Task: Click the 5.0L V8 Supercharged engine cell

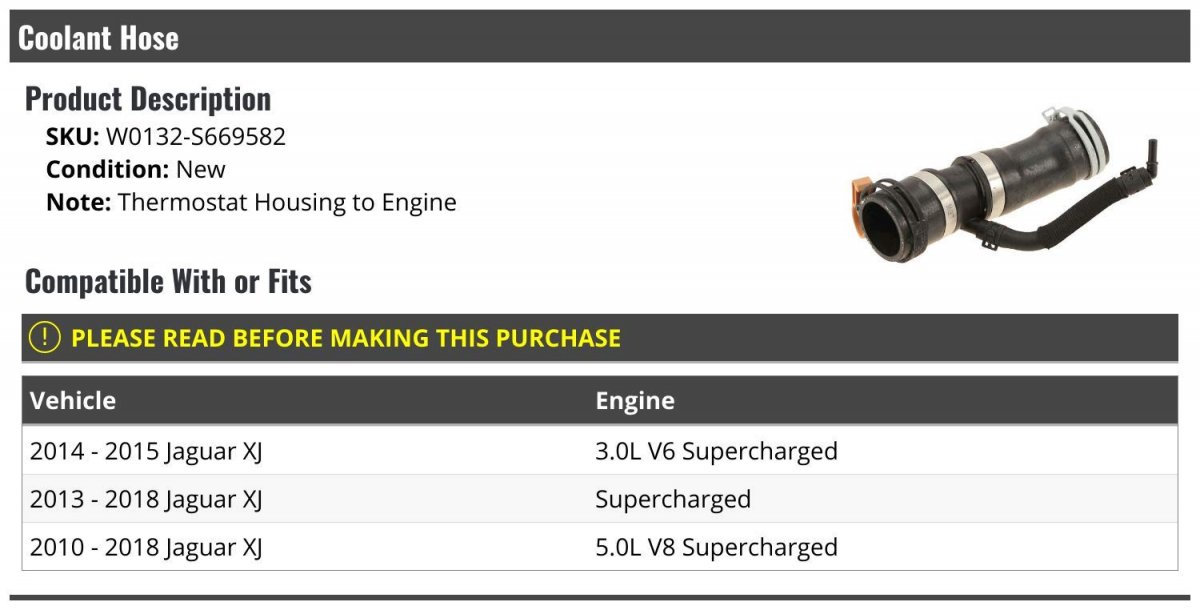Action: [716, 547]
